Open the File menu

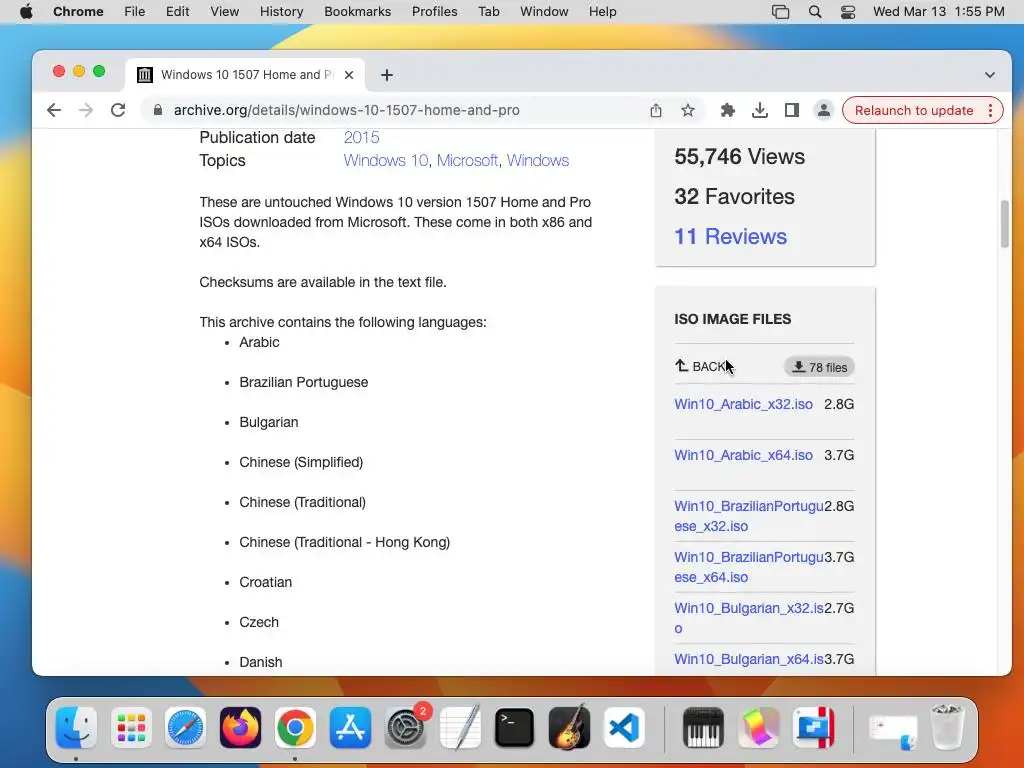(135, 12)
